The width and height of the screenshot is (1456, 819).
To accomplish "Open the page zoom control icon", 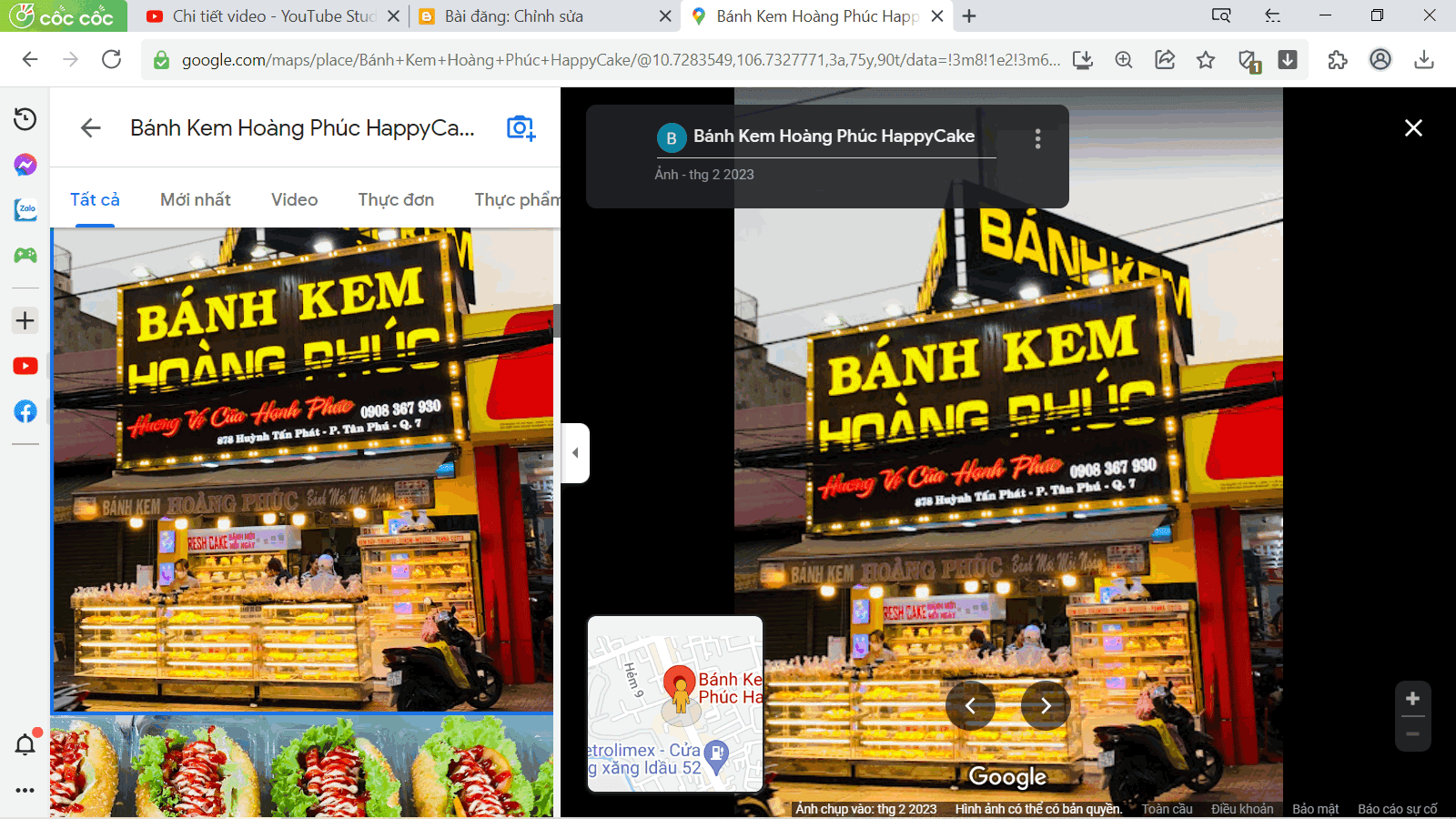I will [1124, 60].
